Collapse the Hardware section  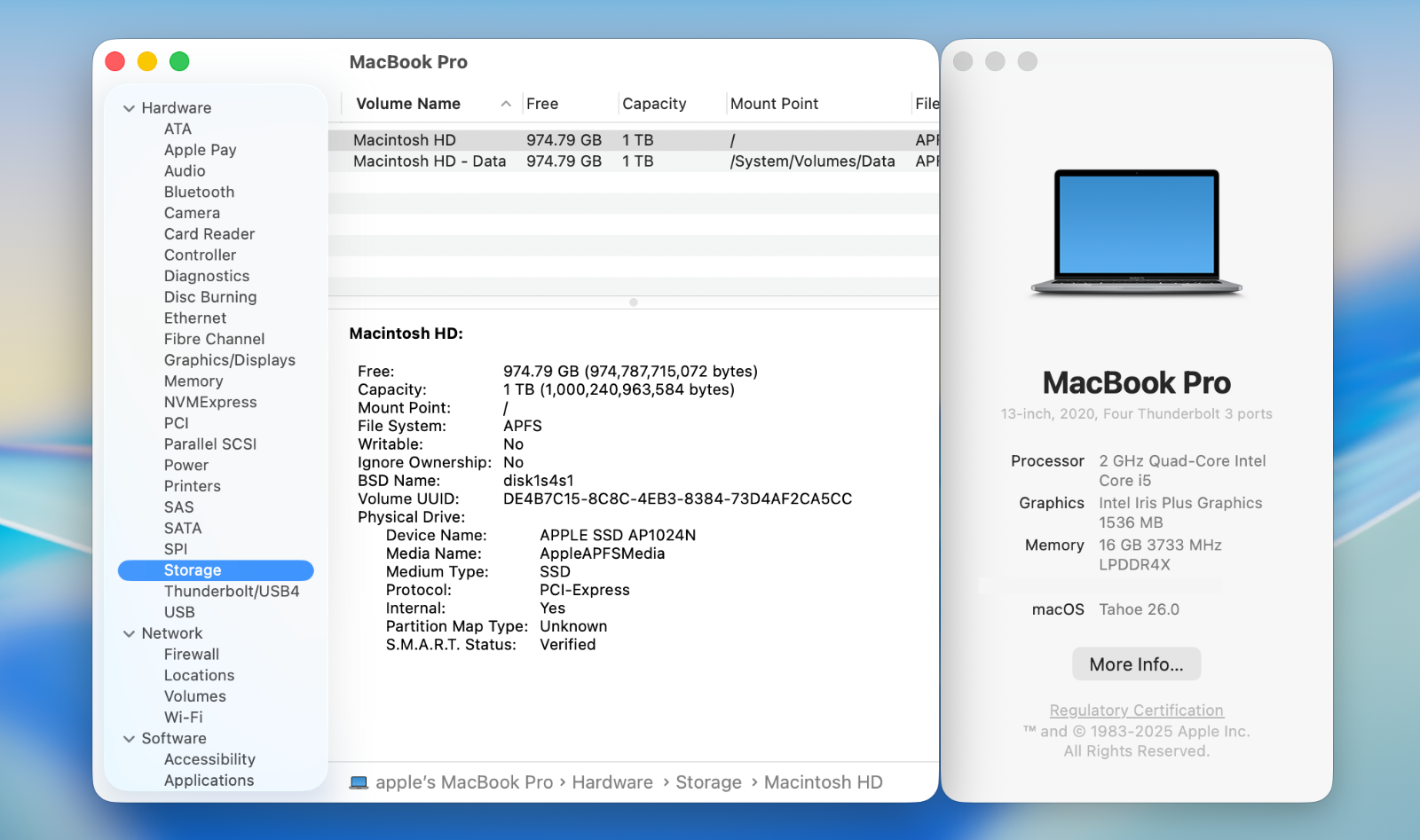click(x=130, y=108)
